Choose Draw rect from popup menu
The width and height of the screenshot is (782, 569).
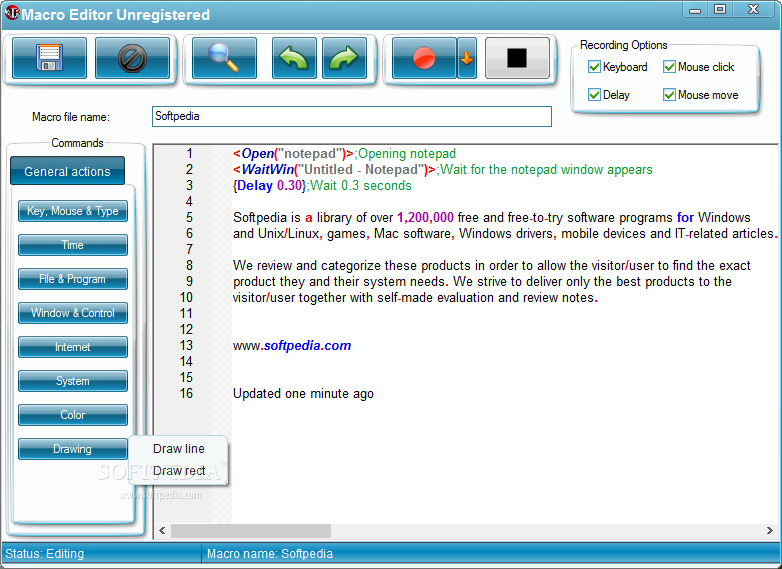pyautogui.click(x=179, y=470)
